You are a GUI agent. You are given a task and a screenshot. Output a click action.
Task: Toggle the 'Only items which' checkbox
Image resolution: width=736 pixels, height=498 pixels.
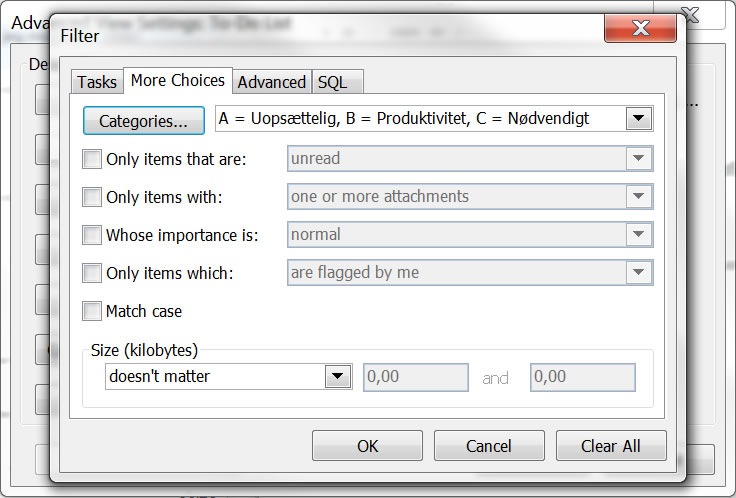click(92, 273)
